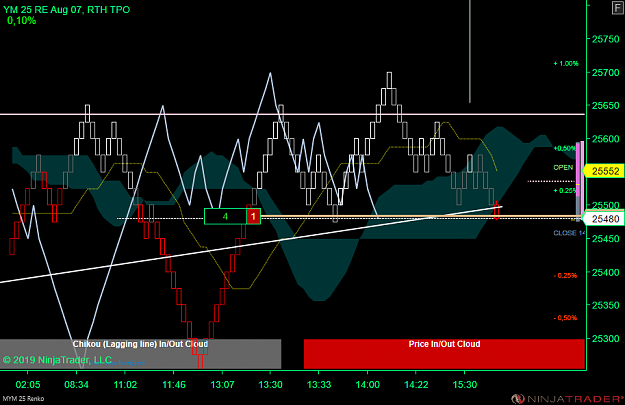Click the CLOSE level label
This screenshot has width=625, height=405.
569,233
